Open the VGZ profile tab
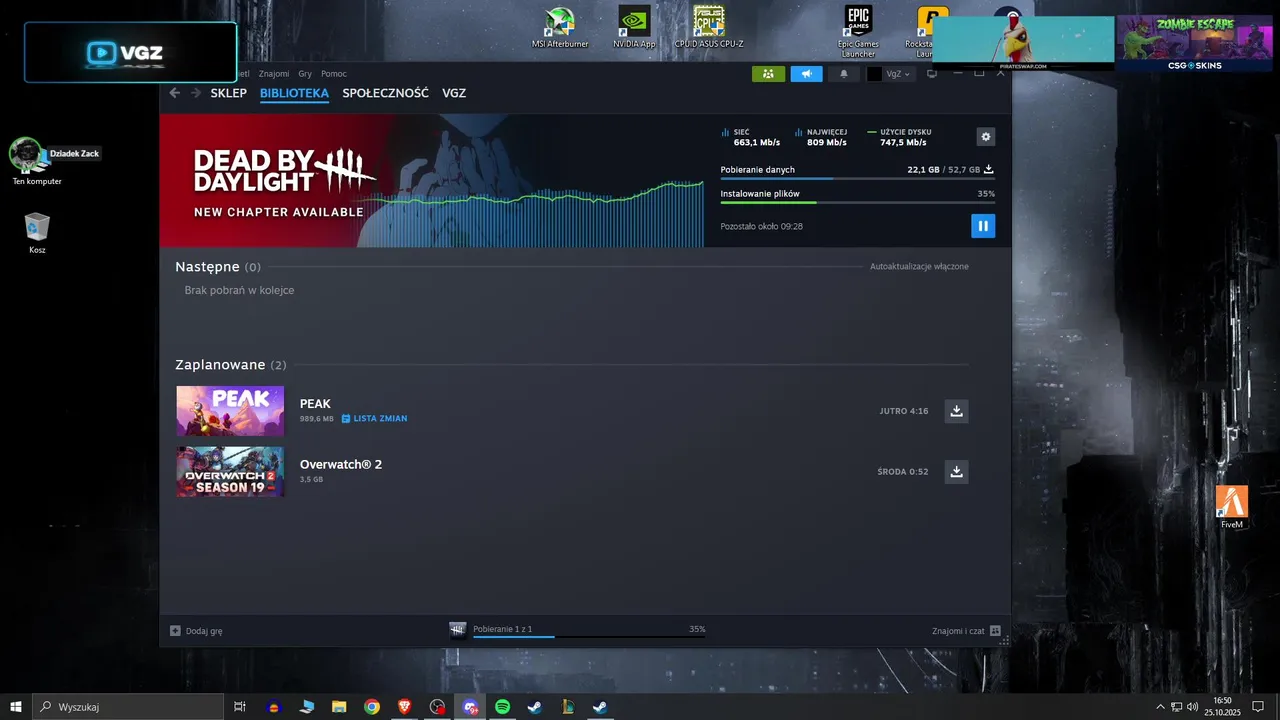 pos(454,93)
